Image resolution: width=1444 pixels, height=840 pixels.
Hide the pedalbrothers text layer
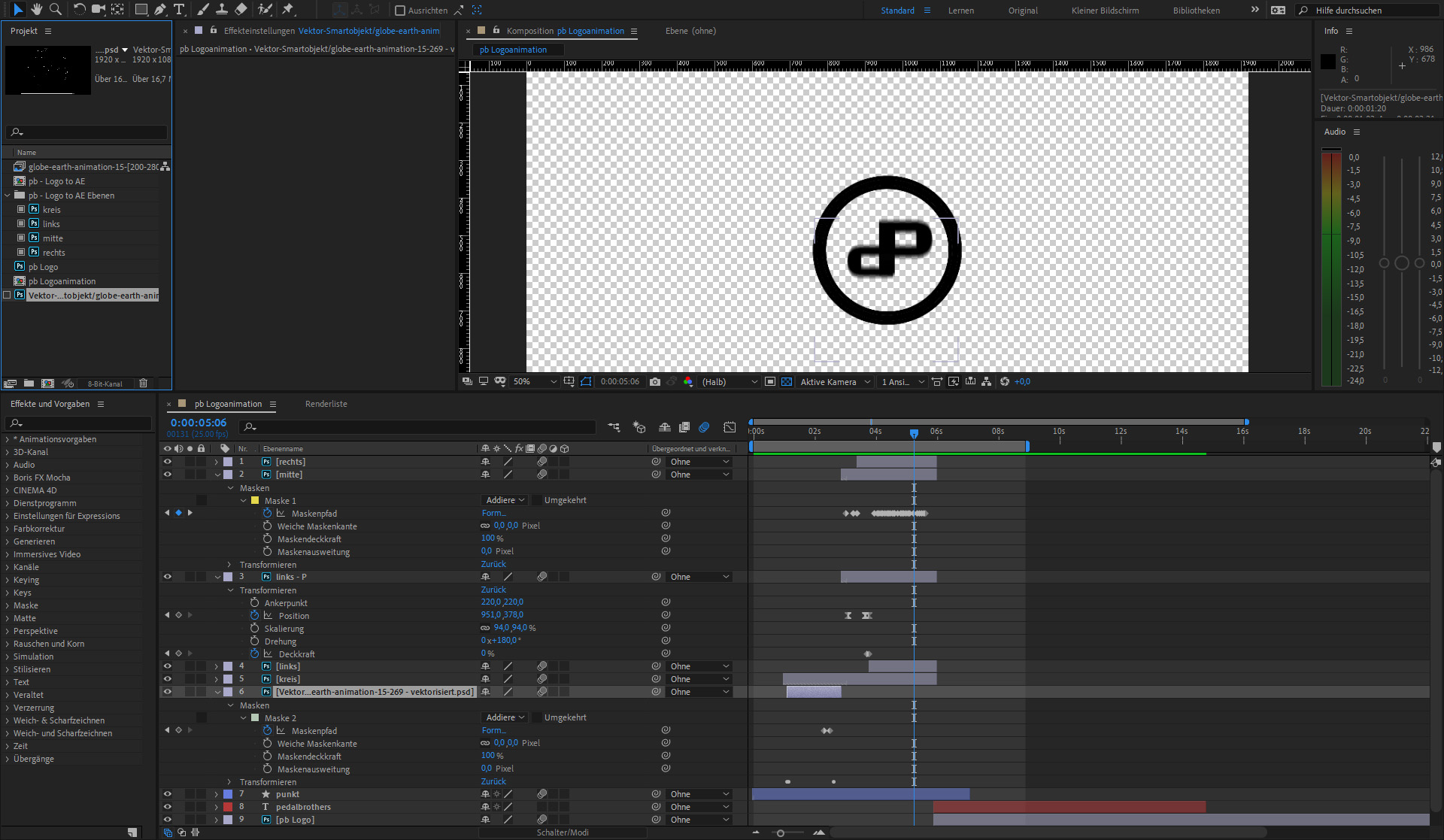pos(168,807)
